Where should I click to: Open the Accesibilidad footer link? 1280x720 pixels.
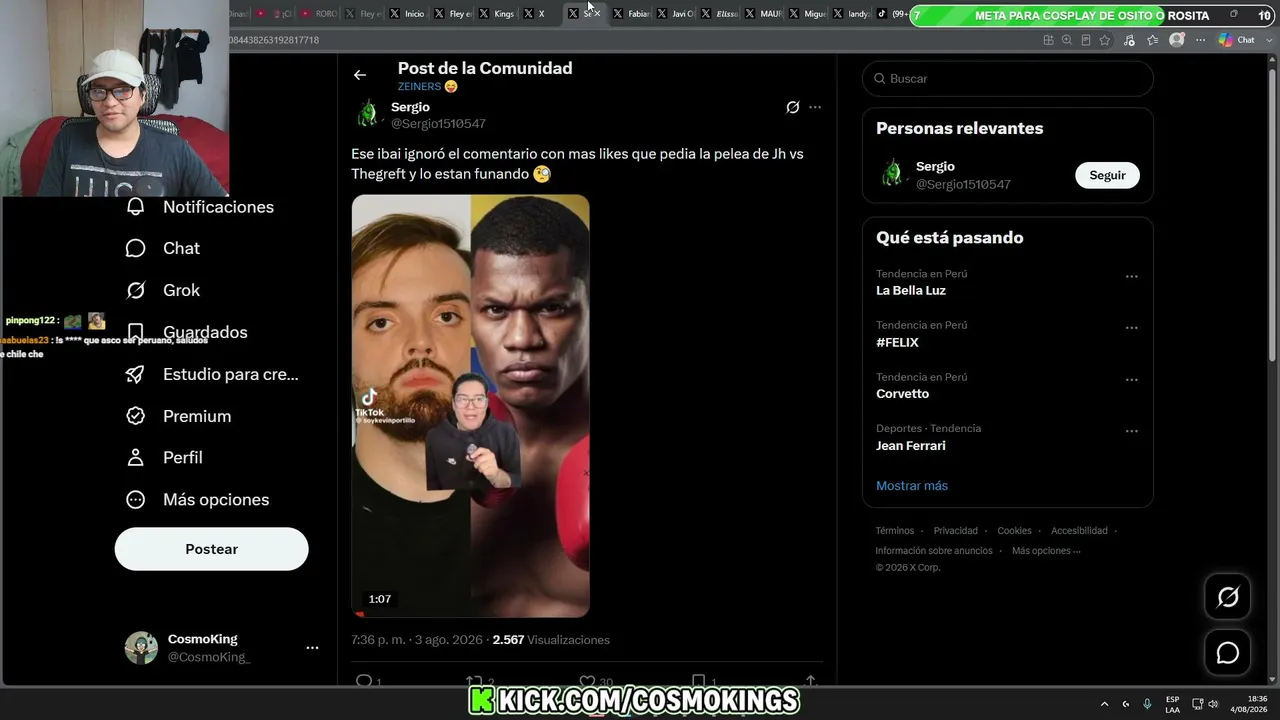coord(1079,531)
